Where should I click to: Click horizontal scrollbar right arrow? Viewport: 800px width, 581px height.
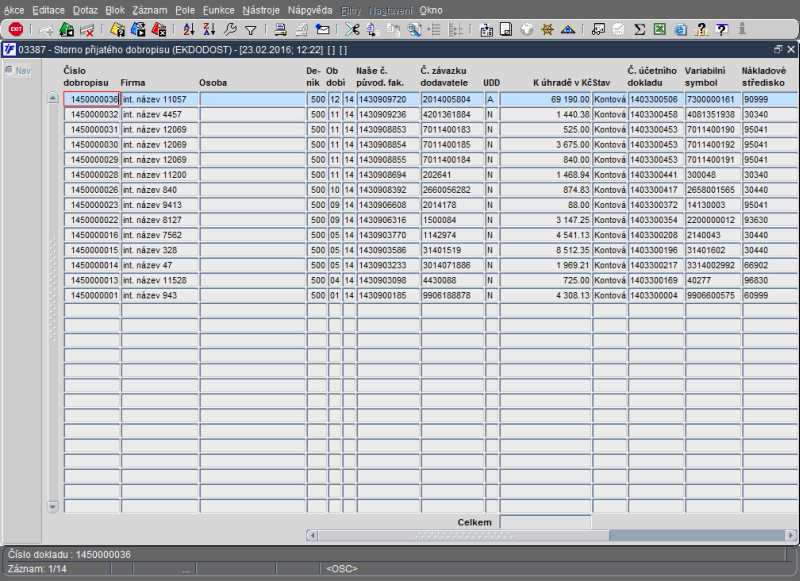(x=791, y=535)
